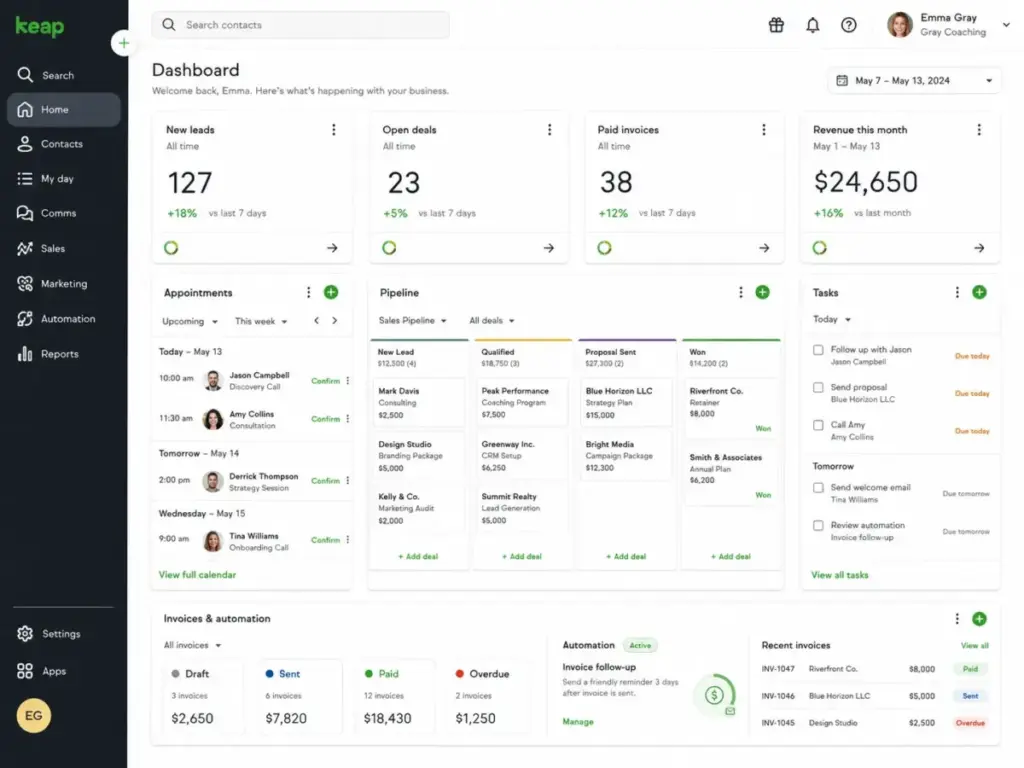Open the May 7 – May 13 date range dropdown
1024x768 pixels.
(x=914, y=80)
